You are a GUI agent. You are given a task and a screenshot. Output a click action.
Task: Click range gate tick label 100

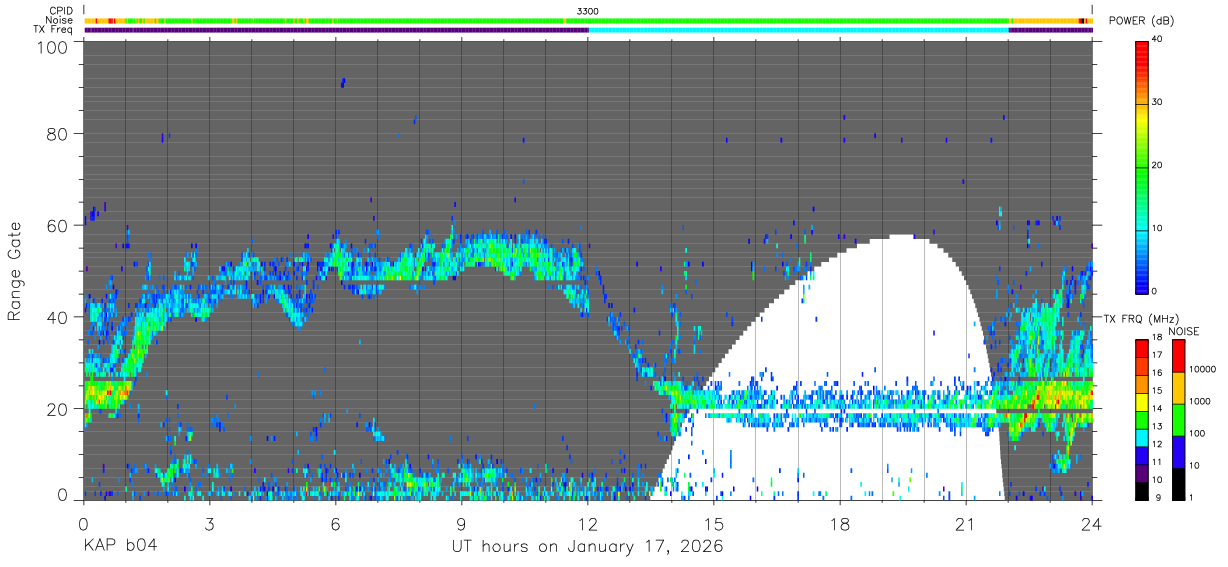(x=52, y=47)
